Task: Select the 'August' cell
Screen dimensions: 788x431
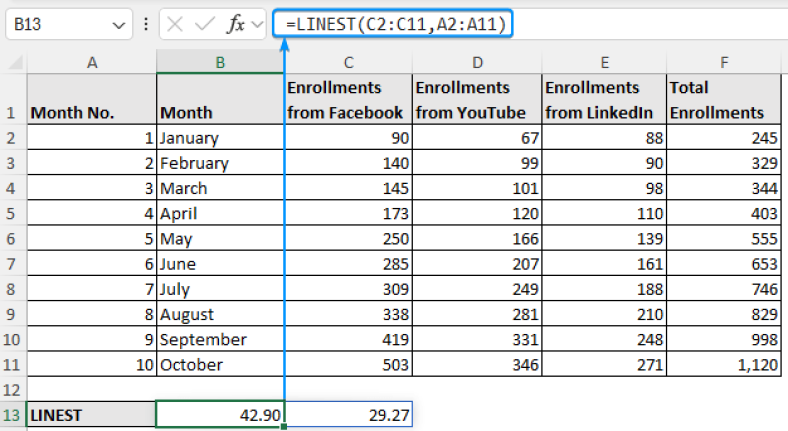Action: click(220, 314)
